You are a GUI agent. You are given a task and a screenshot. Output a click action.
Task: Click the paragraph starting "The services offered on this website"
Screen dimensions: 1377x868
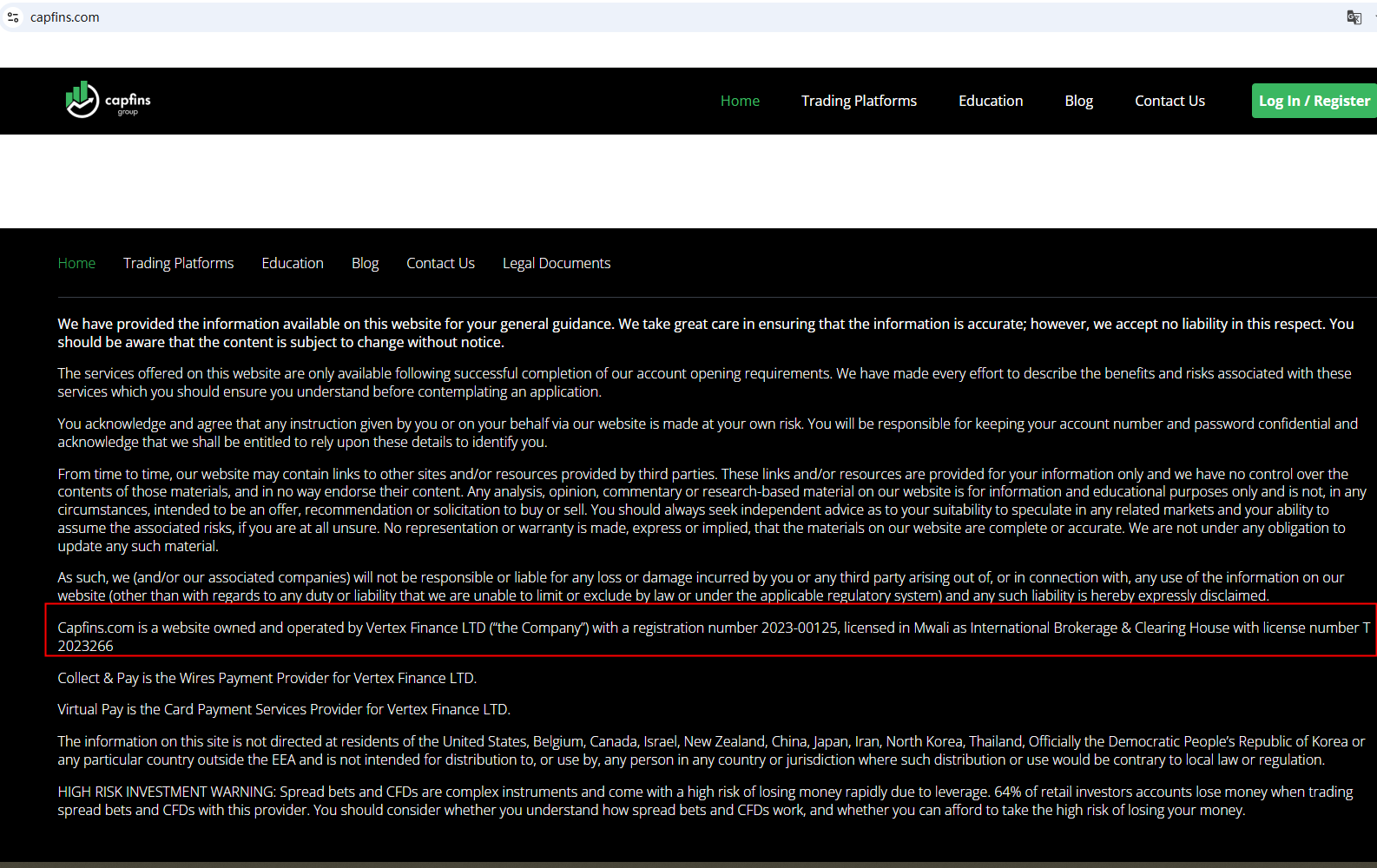705,383
